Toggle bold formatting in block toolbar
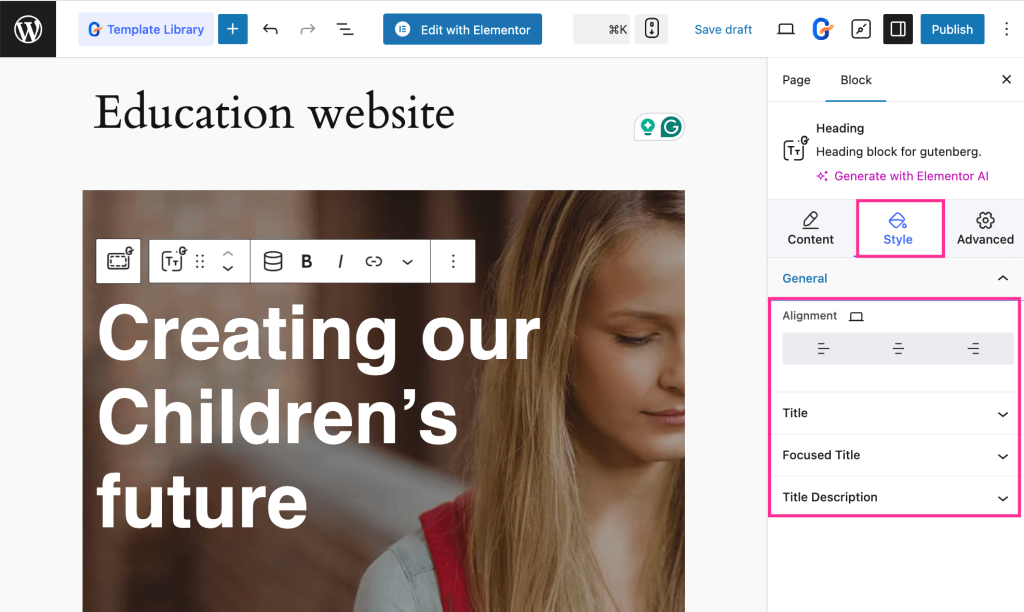This screenshot has width=1024, height=612. point(305,261)
